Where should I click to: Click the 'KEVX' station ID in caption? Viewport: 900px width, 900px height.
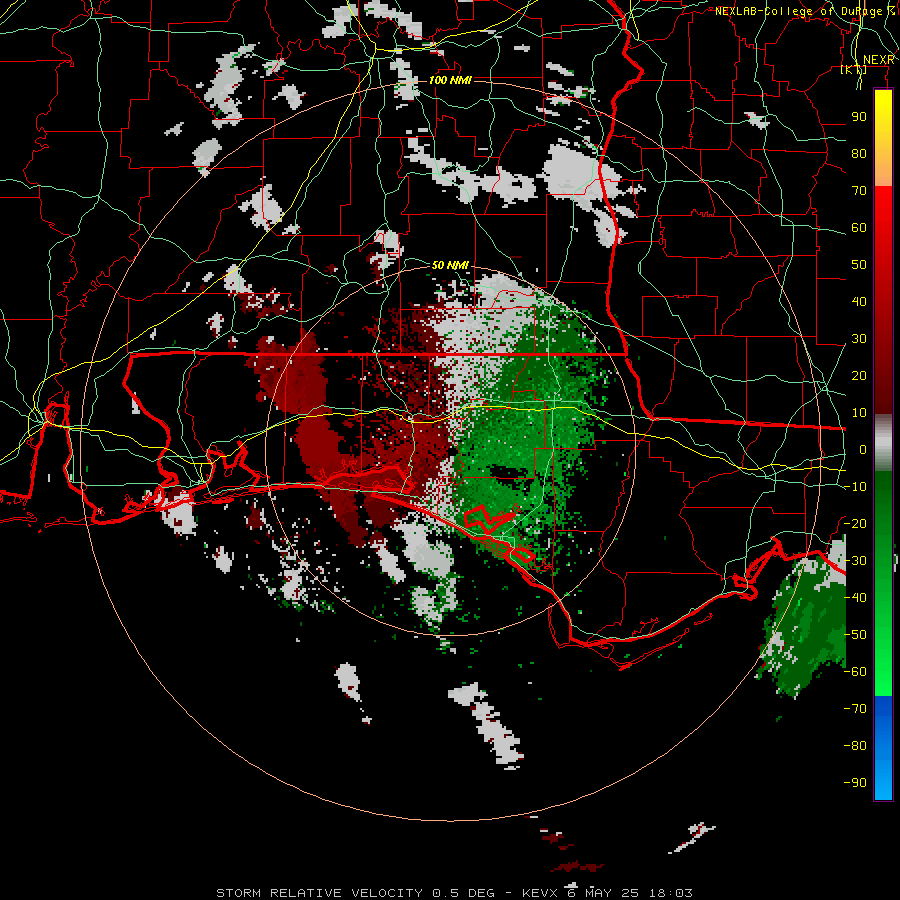click(x=540, y=893)
